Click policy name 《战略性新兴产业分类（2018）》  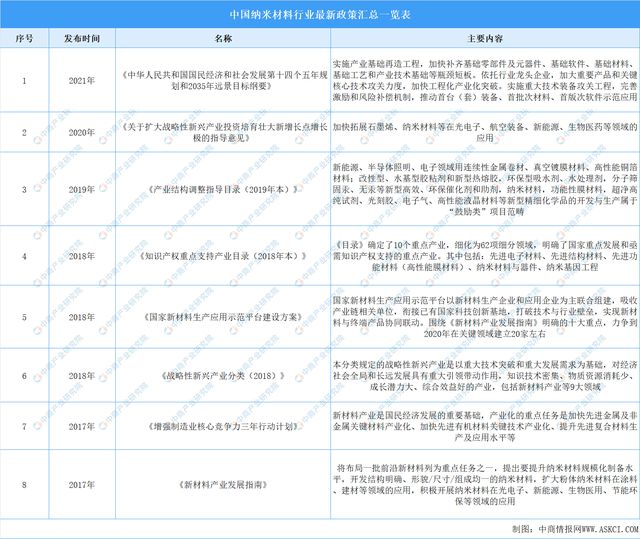pos(223,376)
